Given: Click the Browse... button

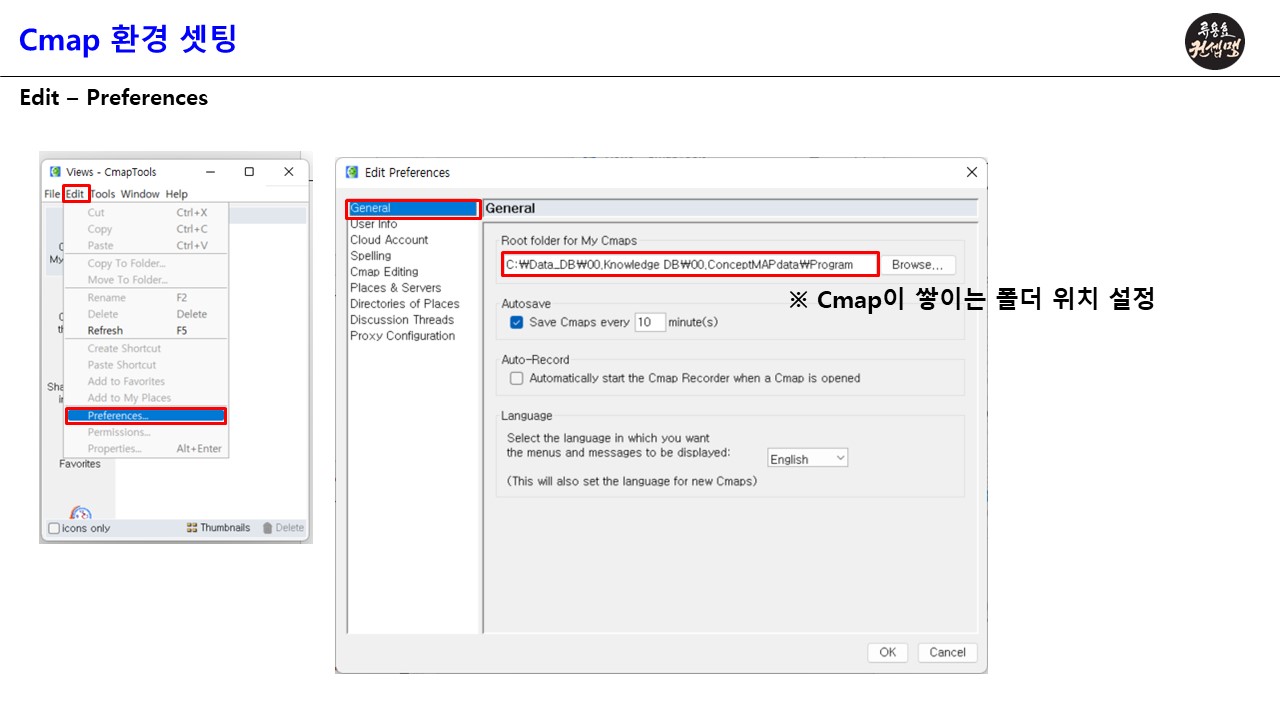Looking at the screenshot, I should [x=918, y=265].
